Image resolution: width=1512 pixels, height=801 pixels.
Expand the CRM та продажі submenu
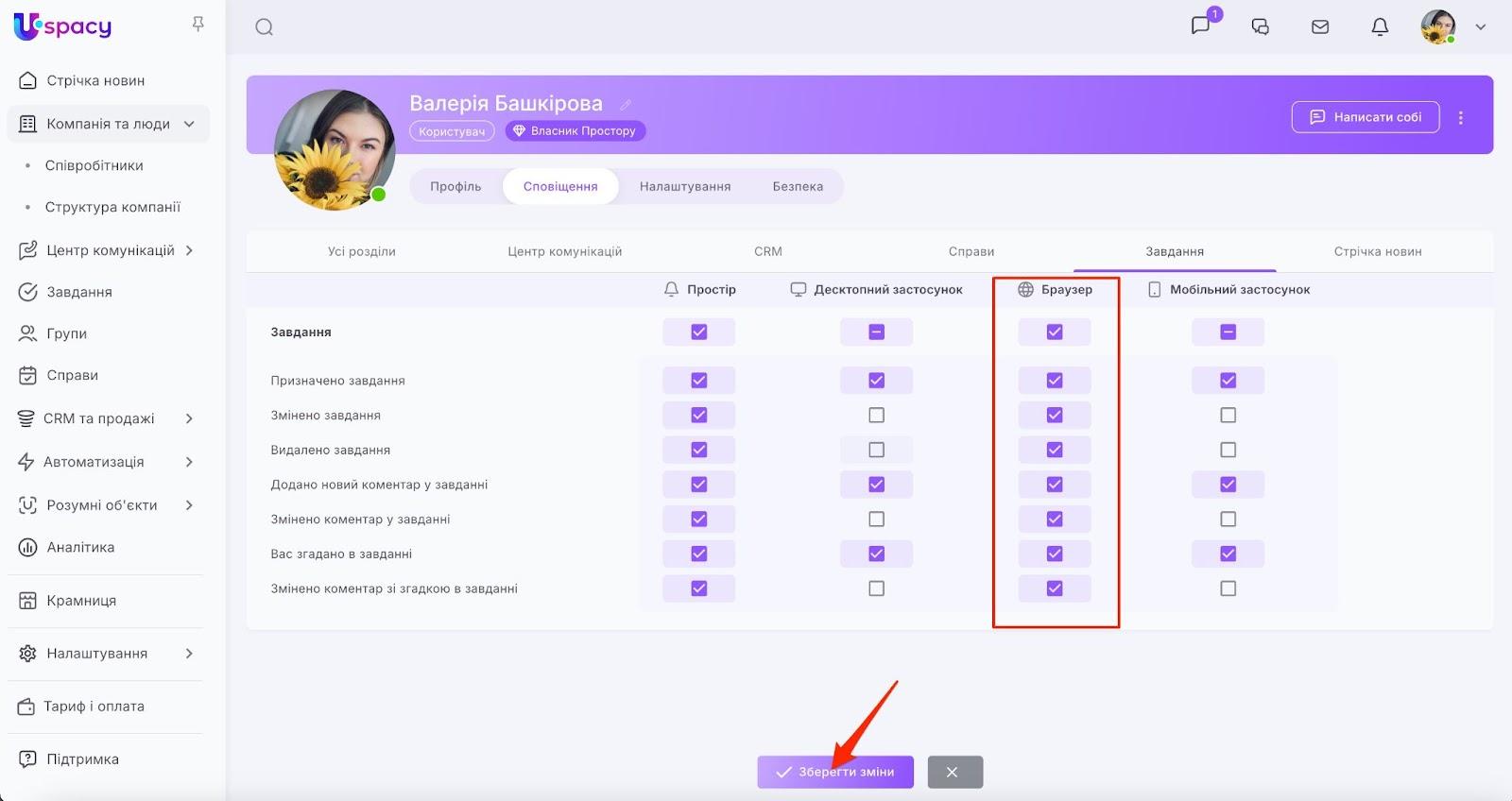click(189, 418)
